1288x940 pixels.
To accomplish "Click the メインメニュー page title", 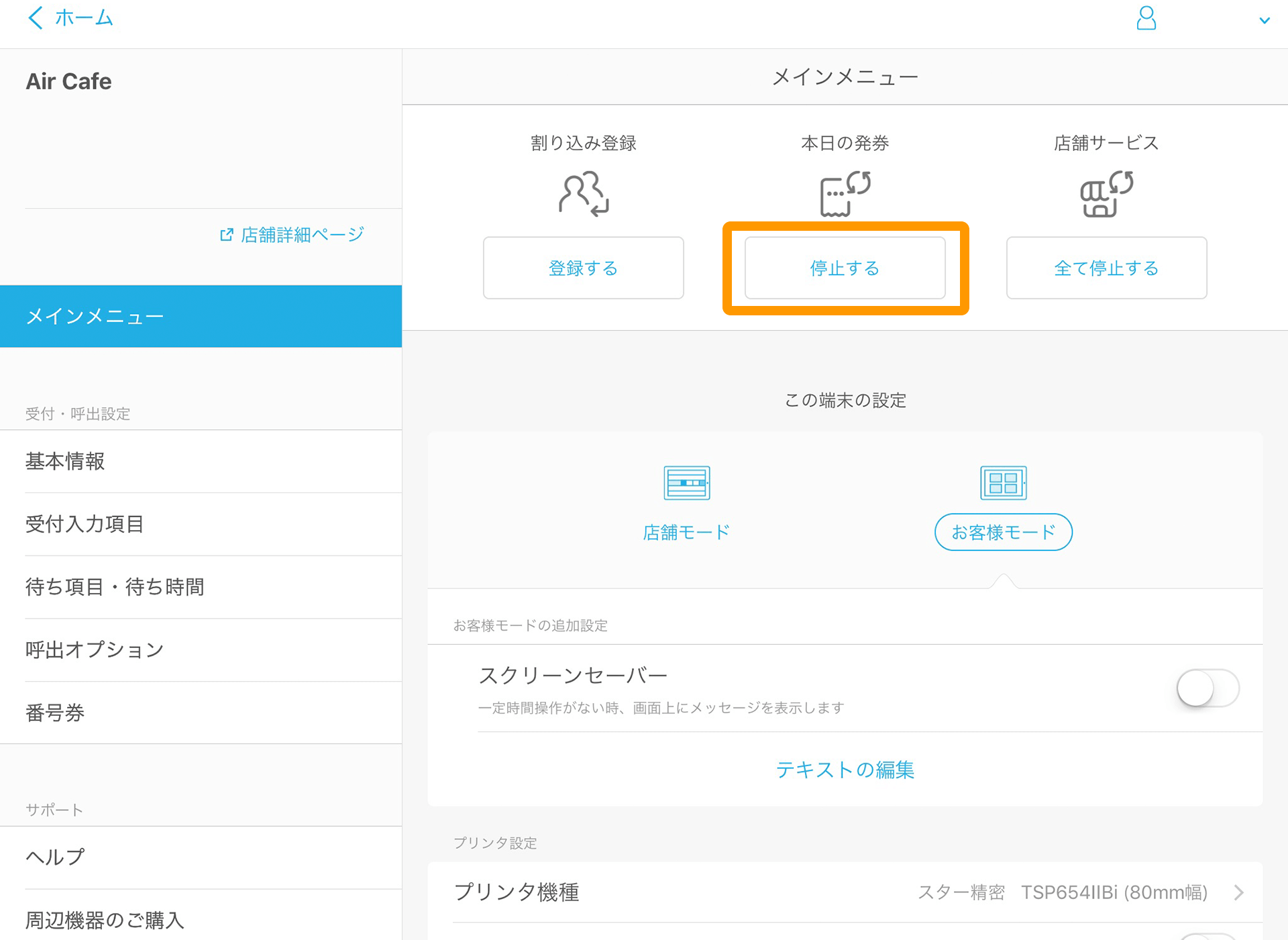I will click(845, 77).
